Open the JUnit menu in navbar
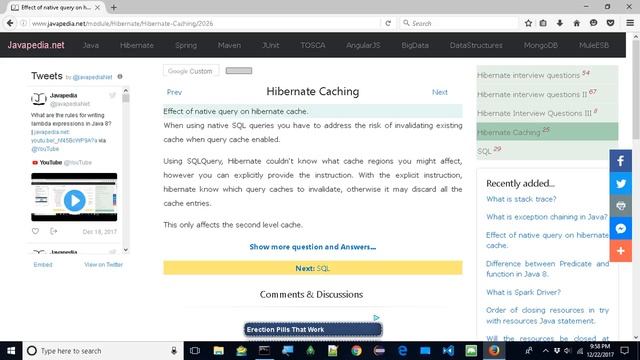Image resolution: width=640 pixels, height=360 pixels. [271, 45]
